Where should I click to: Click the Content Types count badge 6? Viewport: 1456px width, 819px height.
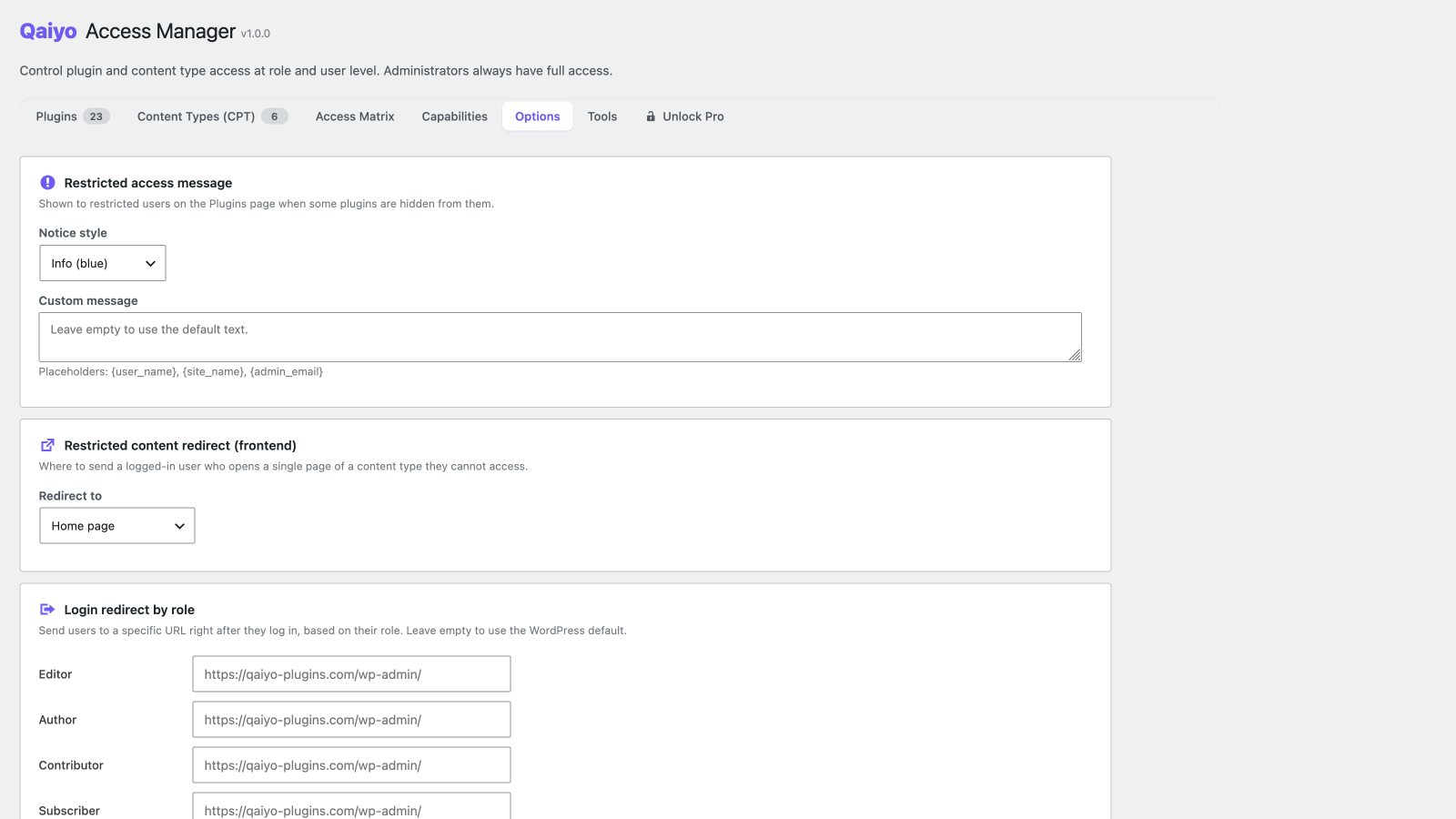tap(275, 116)
